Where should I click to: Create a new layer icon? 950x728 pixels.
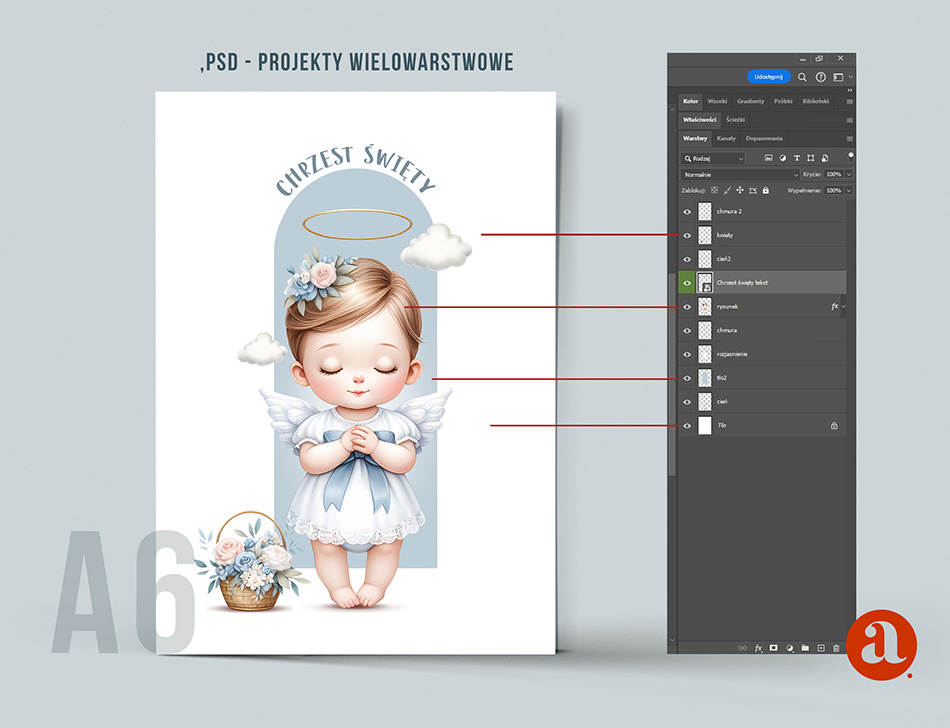click(821, 648)
